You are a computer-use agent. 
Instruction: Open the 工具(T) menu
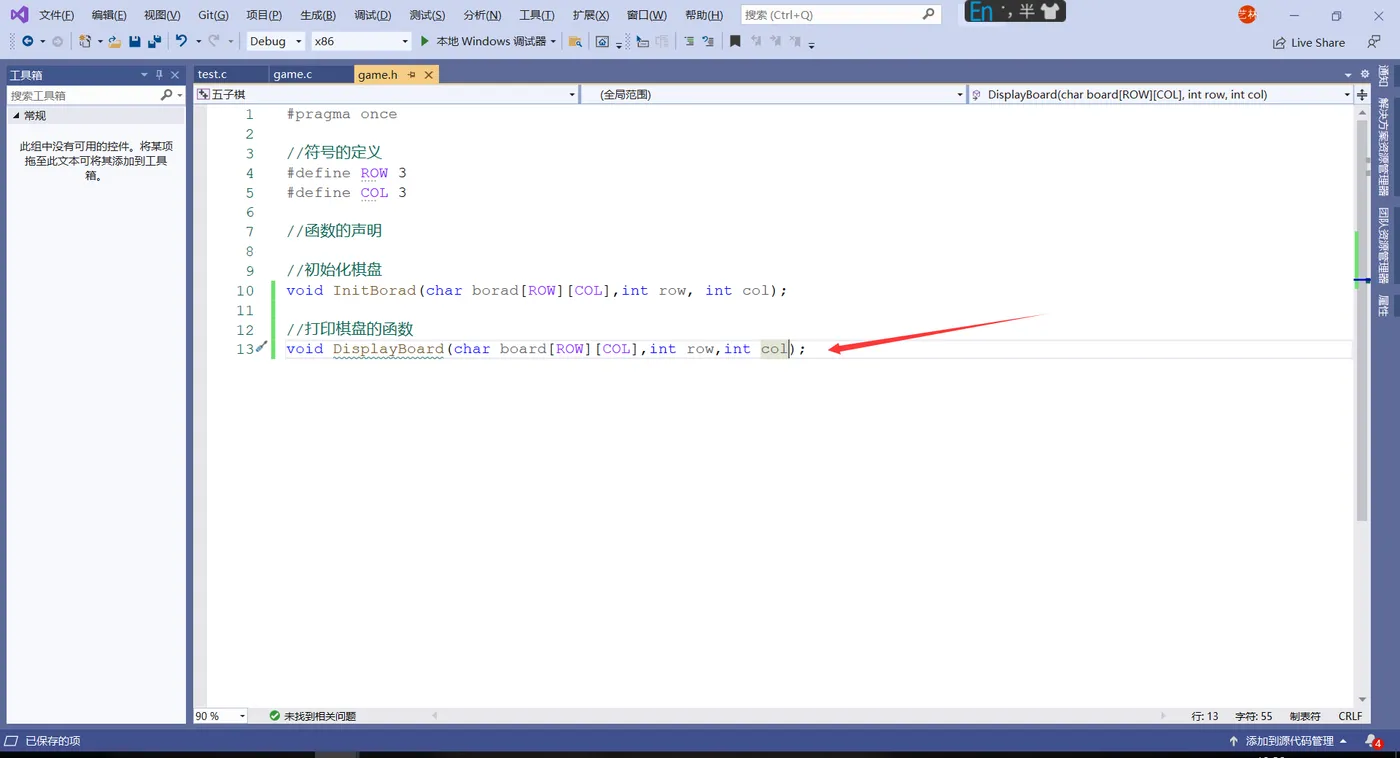537,15
